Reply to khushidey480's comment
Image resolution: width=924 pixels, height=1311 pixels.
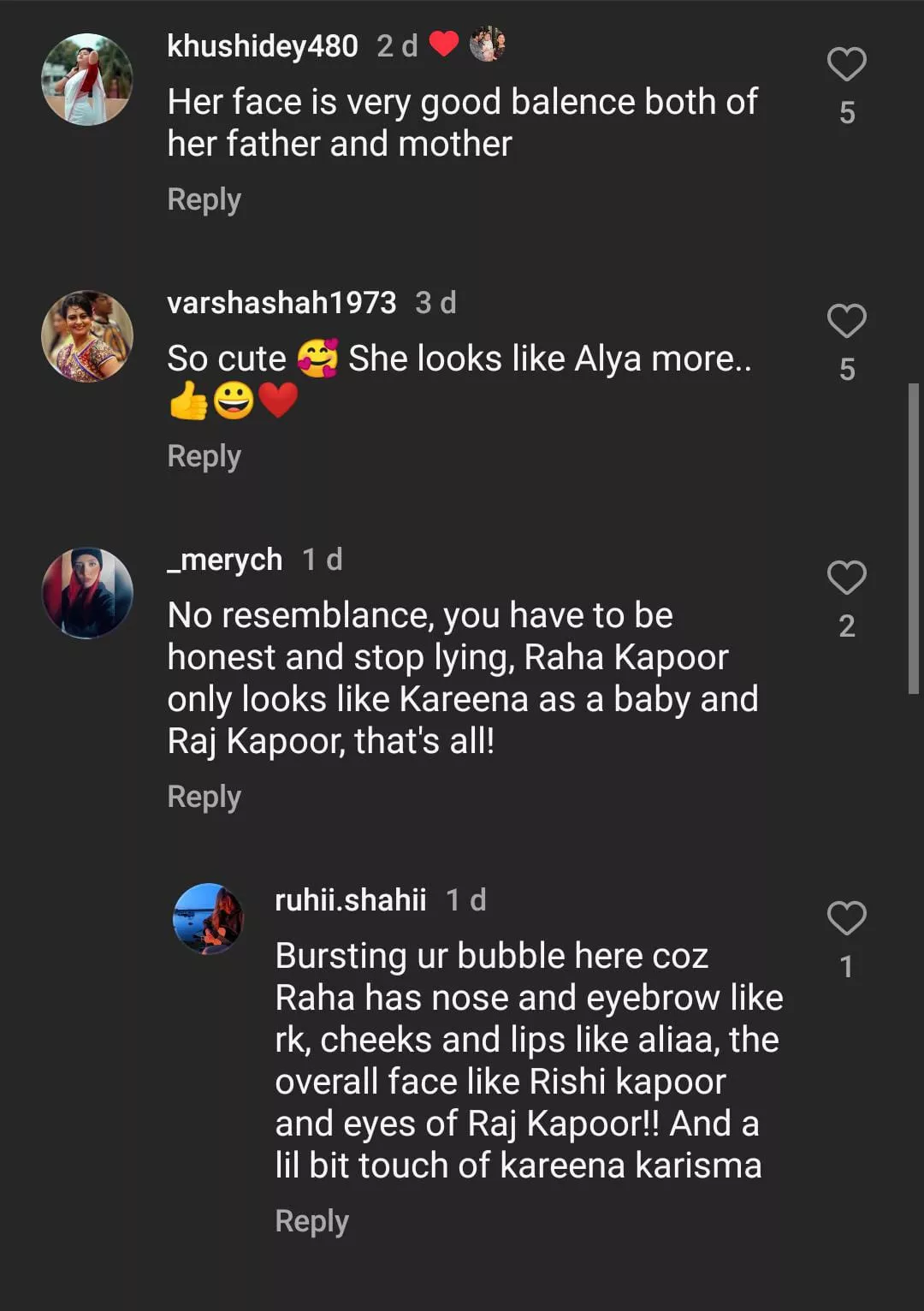(204, 199)
